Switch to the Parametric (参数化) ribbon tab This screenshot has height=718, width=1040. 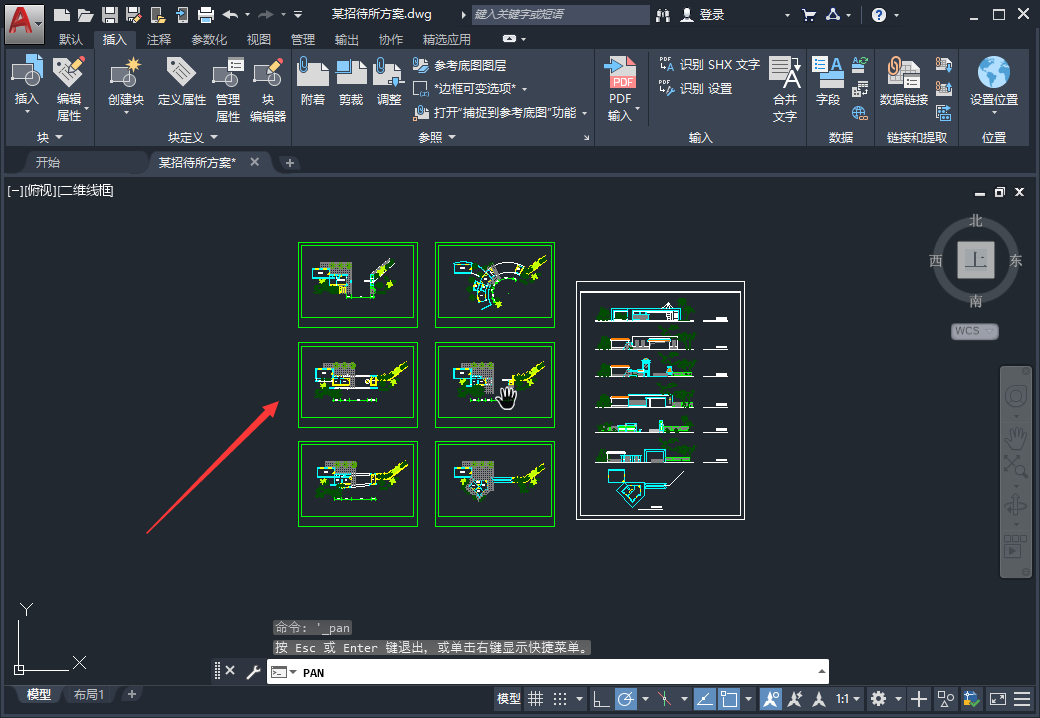[209, 40]
